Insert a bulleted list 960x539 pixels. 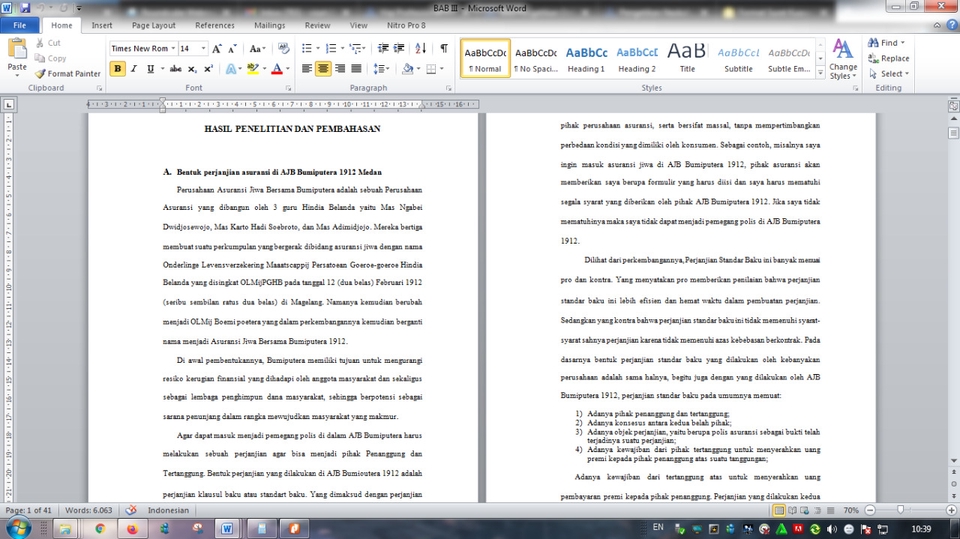307,48
